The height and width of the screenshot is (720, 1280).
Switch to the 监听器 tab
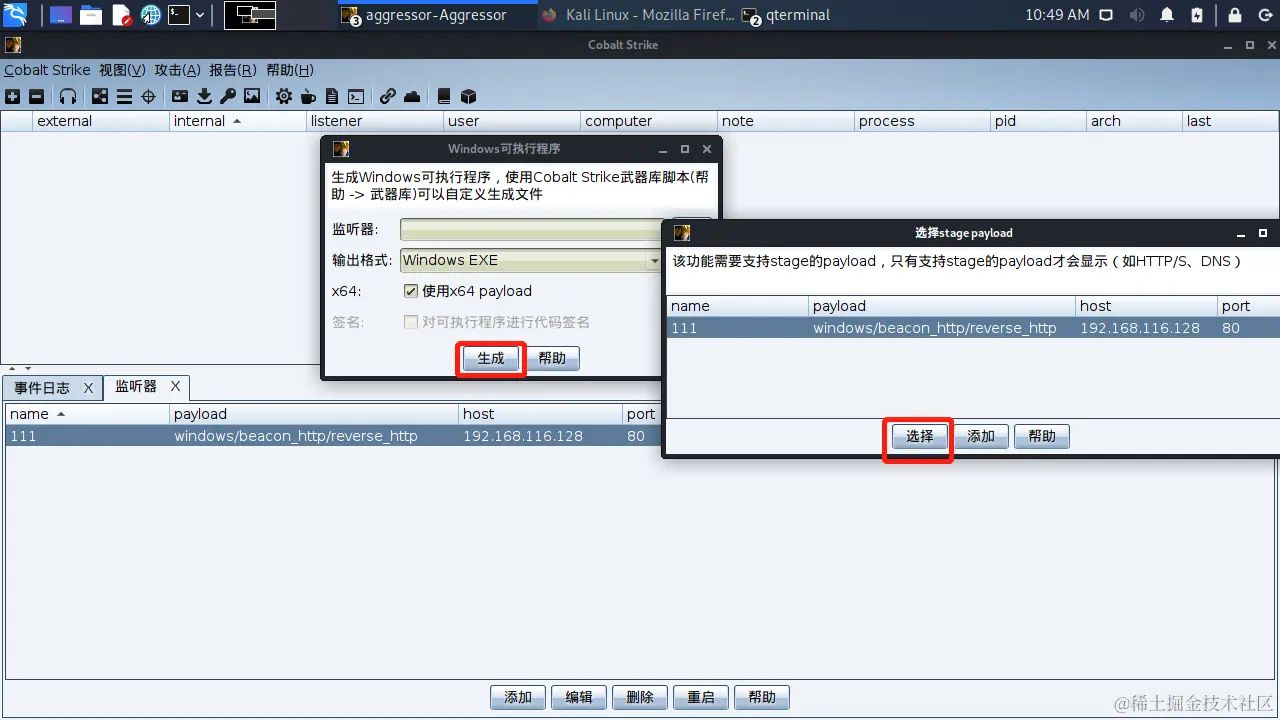click(136, 386)
